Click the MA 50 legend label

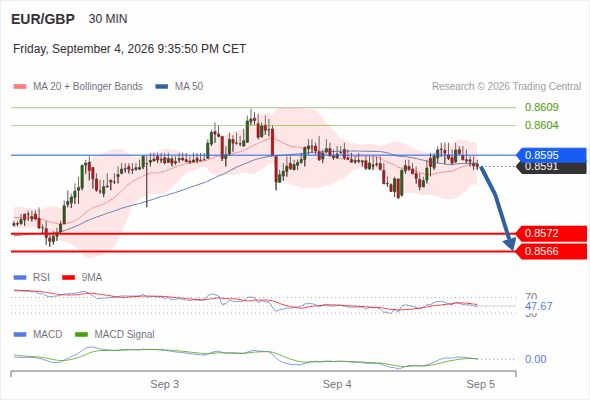189,87
